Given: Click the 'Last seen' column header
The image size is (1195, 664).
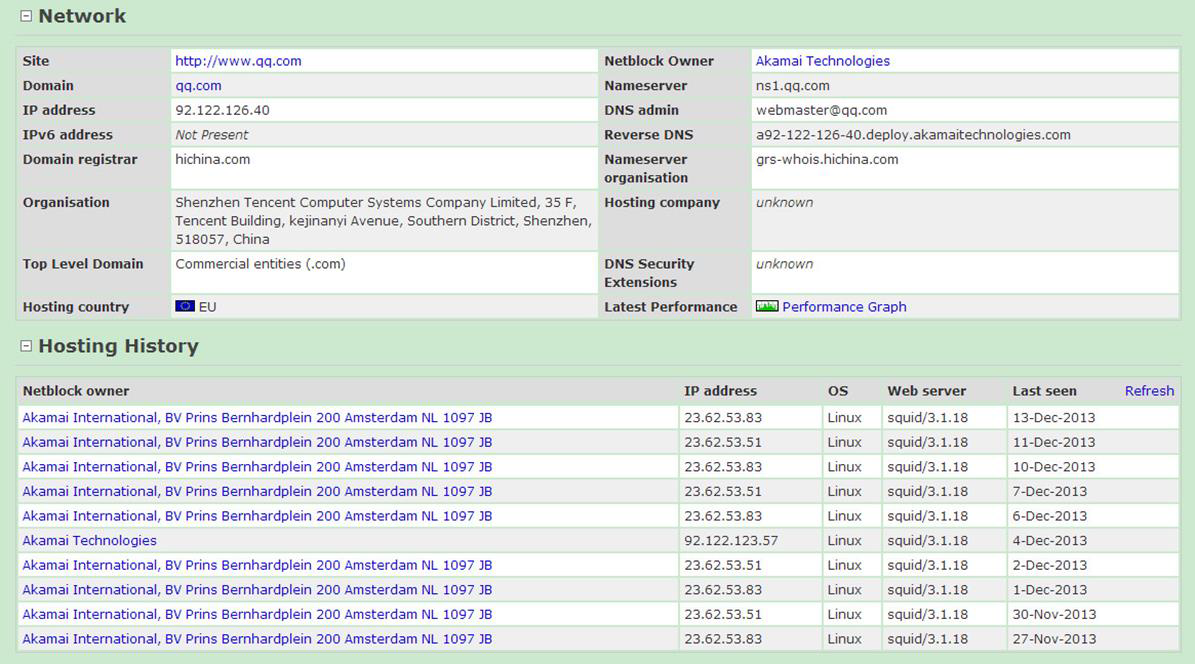Looking at the screenshot, I should pos(1045,391).
